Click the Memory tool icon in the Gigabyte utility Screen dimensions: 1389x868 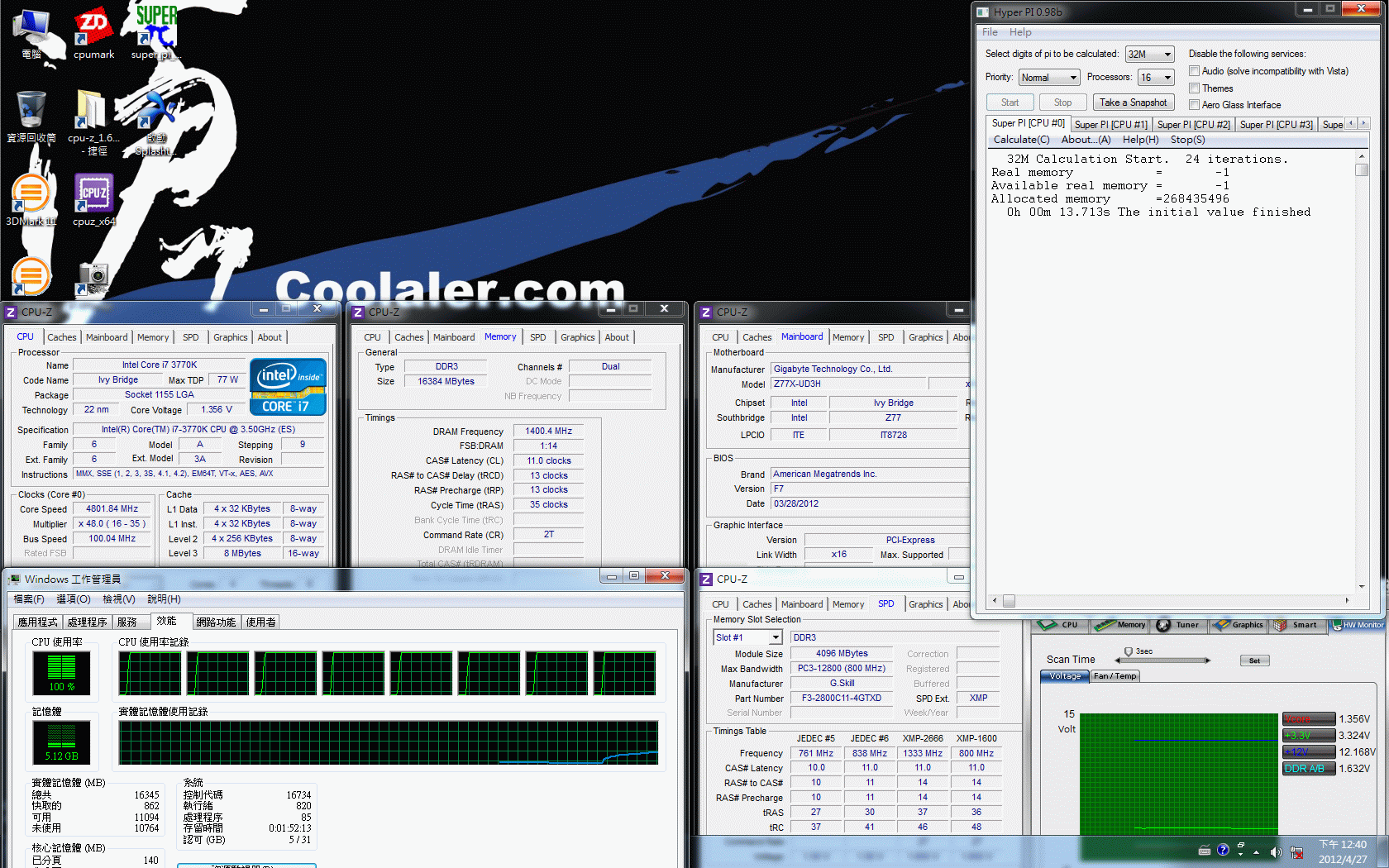(1119, 625)
